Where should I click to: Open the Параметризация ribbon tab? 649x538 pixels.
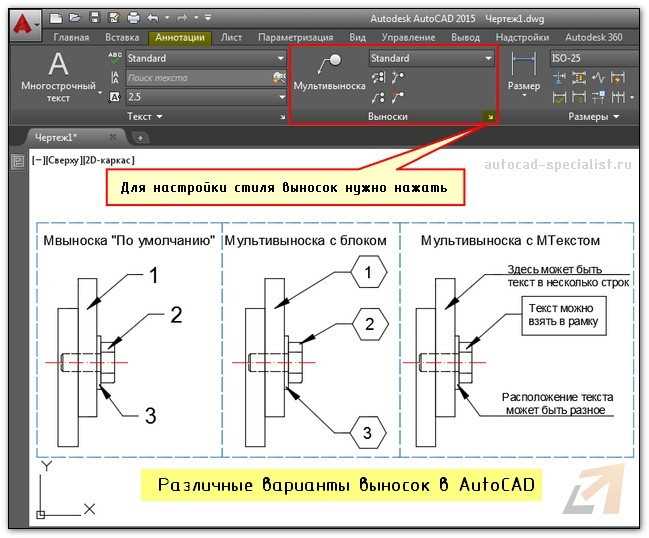coord(296,37)
